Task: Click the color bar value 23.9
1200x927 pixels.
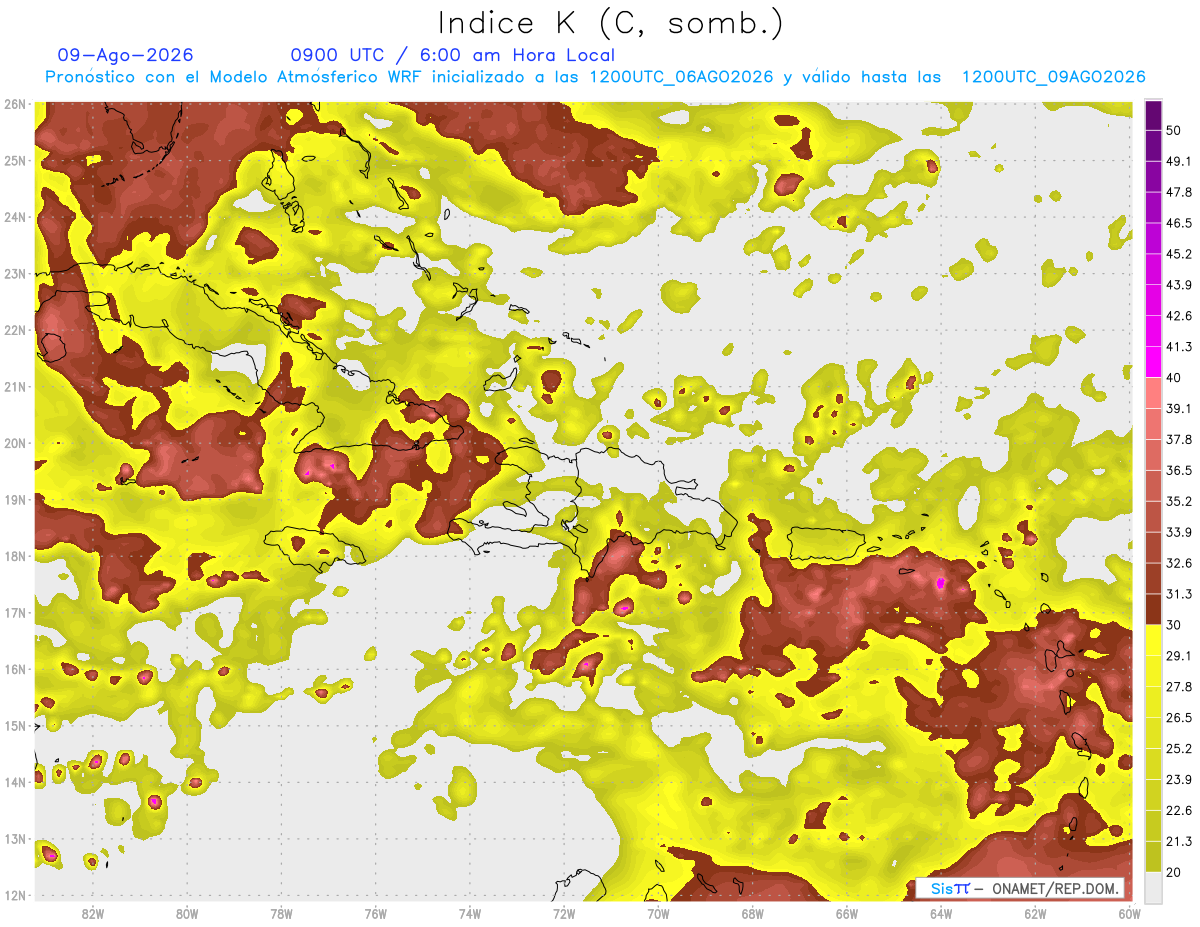Action: (x=1179, y=779)
